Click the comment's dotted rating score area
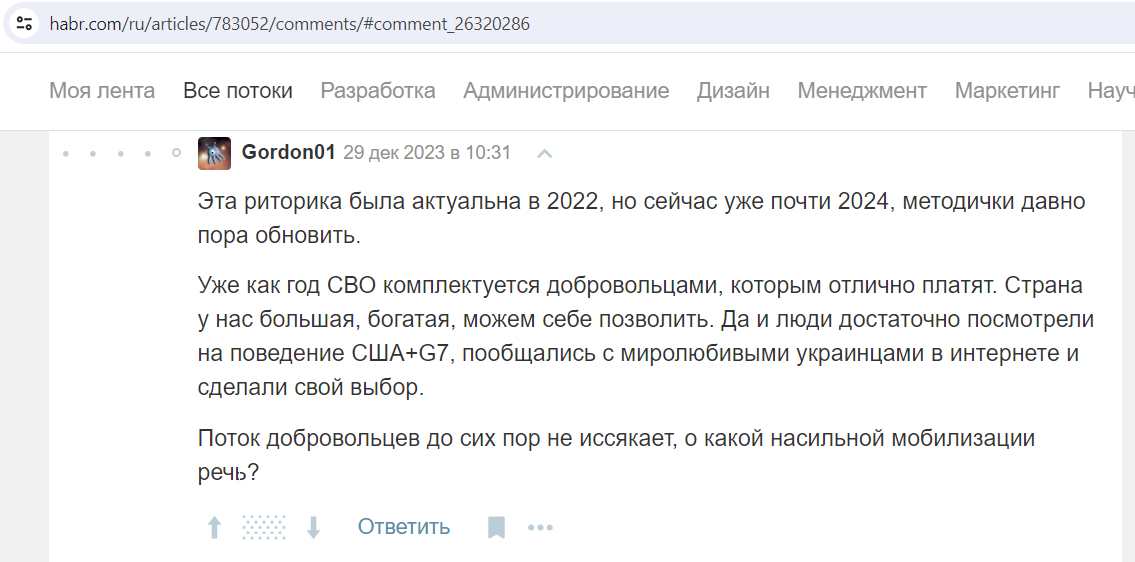Image resolution: width=1135 pixels, height=562 pixels. click(263, 527)
